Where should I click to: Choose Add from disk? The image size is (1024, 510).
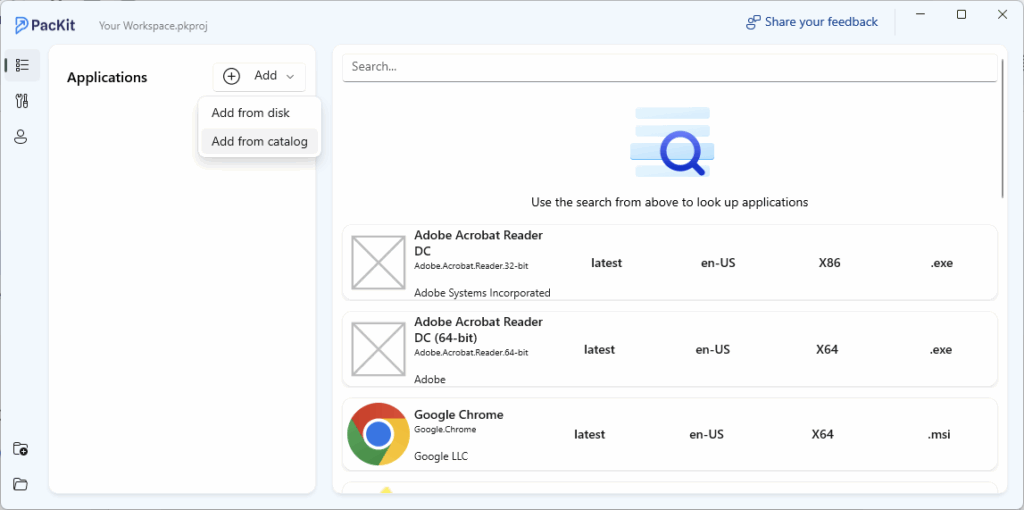click(x=250, y=113)
